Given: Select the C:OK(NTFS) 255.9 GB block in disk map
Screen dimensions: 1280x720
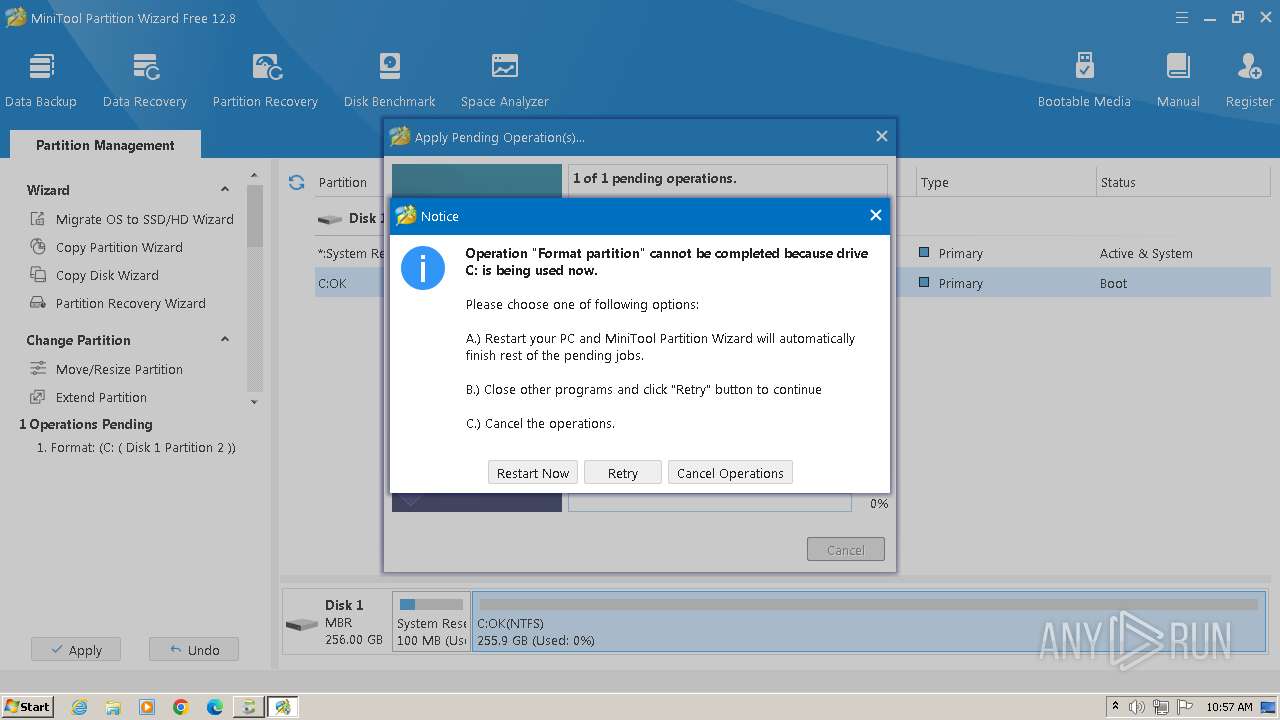Looking at the screenshot, I should 869,622.
